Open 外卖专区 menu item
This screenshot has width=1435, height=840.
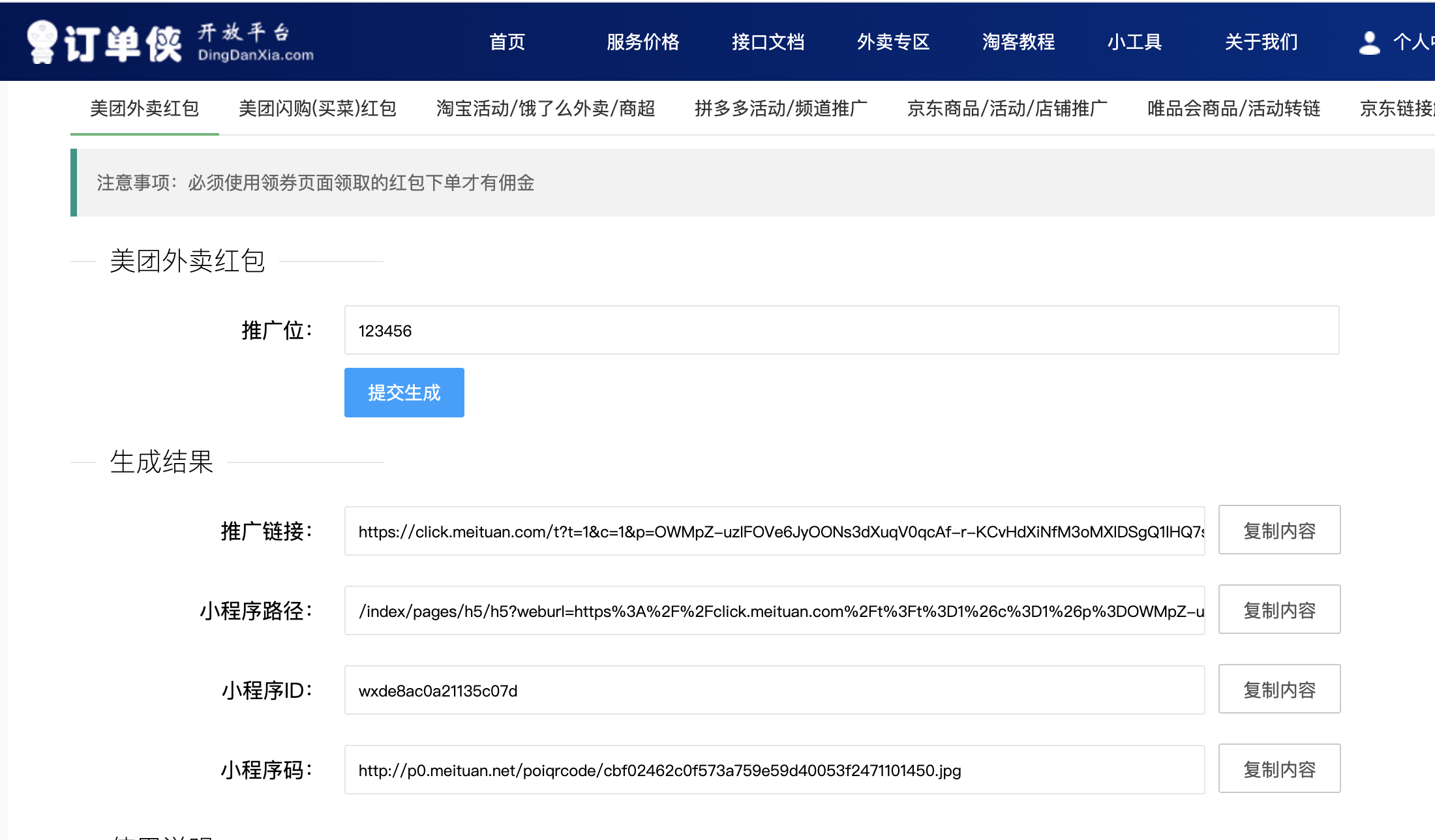[x=893, y=42]
